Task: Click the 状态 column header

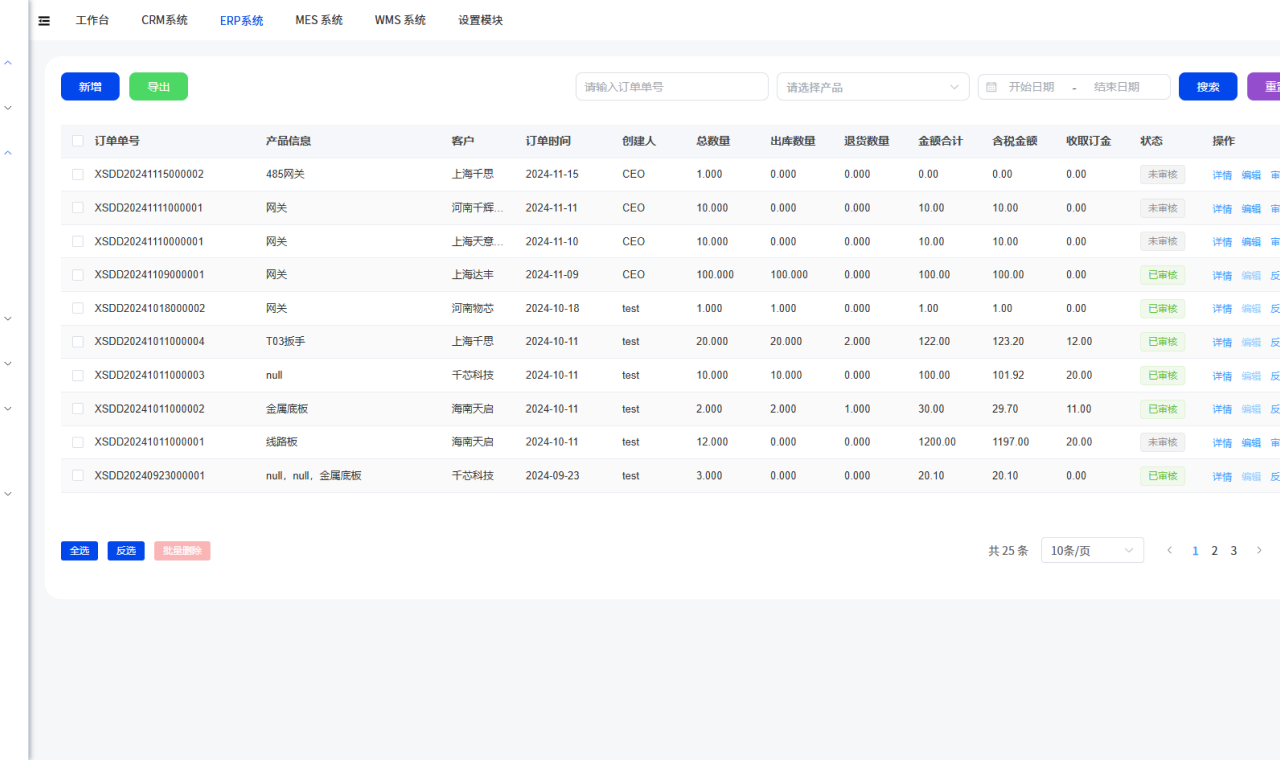Action: [1151, 141]
